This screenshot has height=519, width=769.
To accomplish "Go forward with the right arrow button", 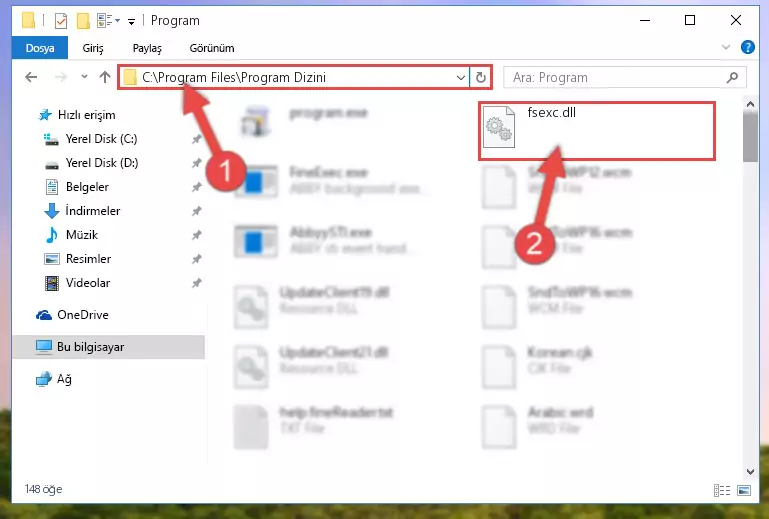I will 60,78.
